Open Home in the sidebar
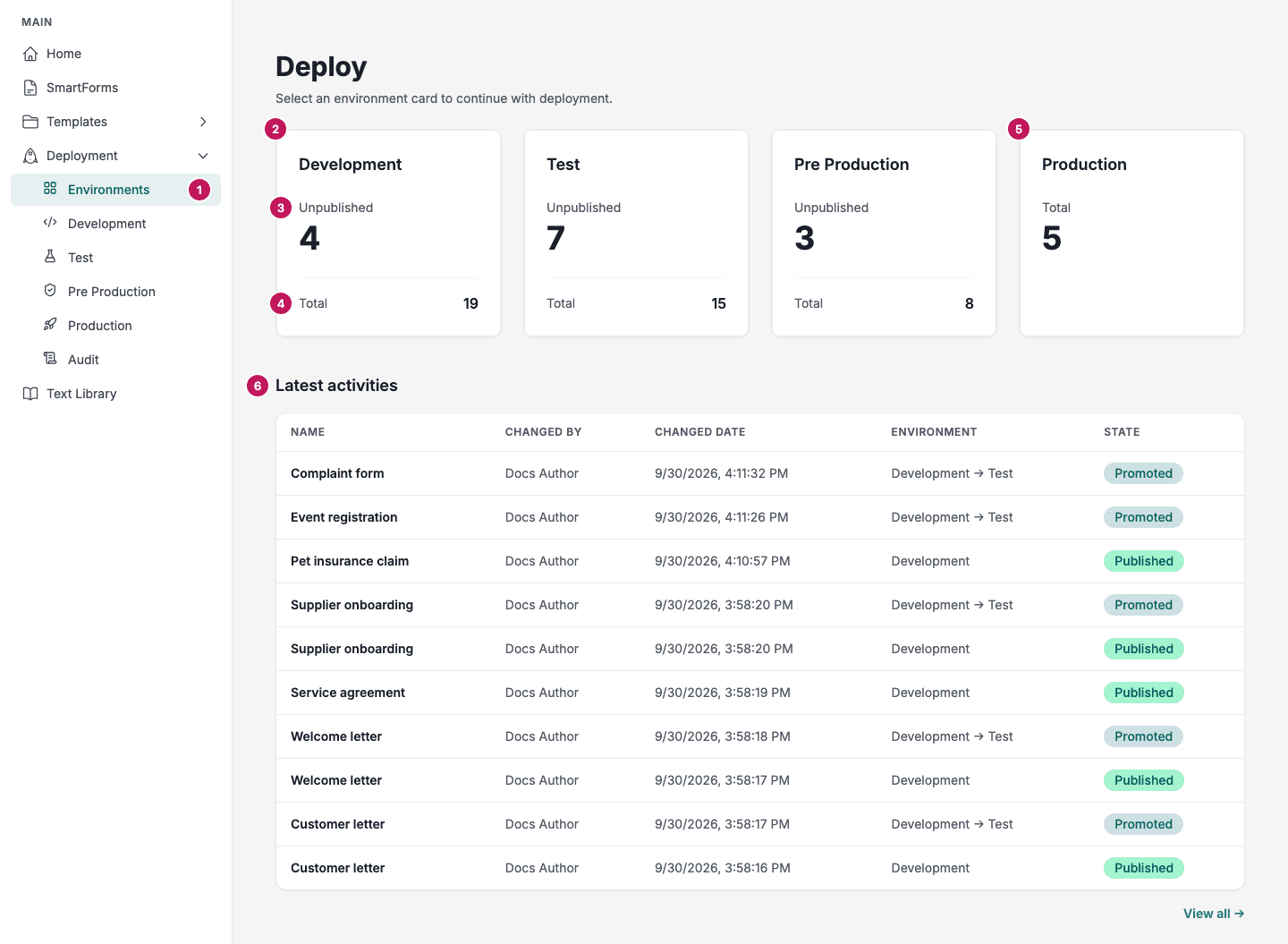 click(x=115, y=54)
